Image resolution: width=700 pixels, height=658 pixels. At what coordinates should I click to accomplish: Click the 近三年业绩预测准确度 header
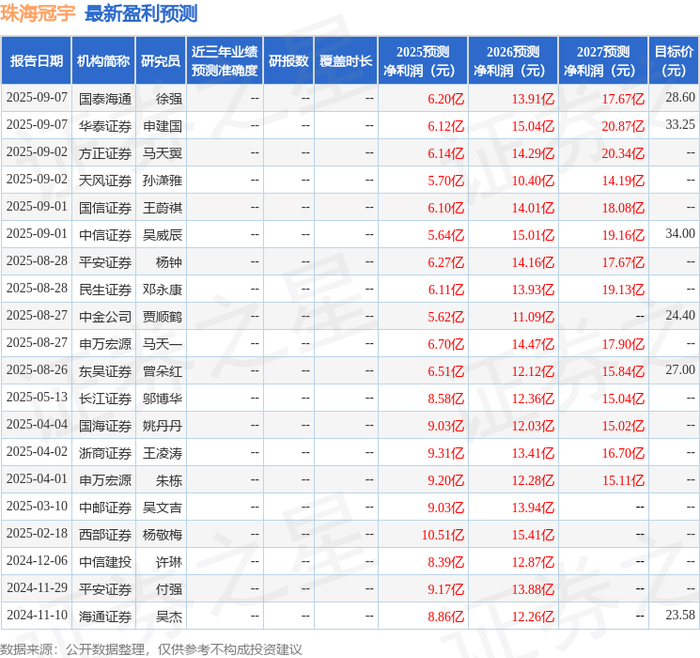point(225,61)
